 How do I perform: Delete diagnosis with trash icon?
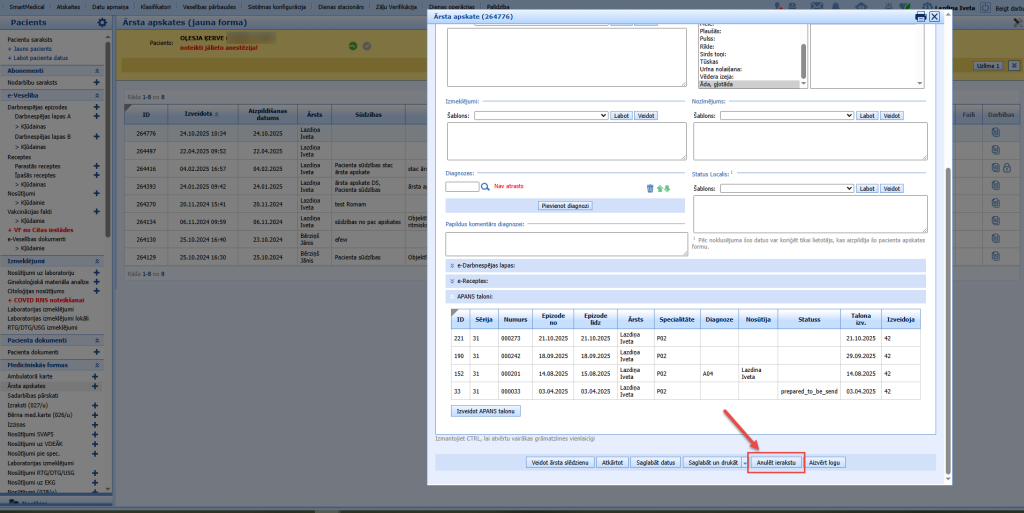(650, 189)
